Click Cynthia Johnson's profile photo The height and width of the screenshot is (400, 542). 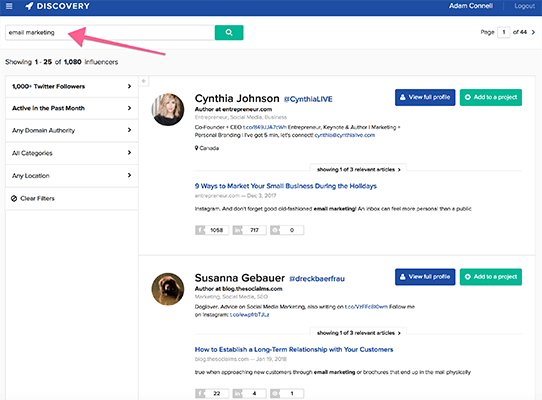pyautogui.click(x=168, y=109)
